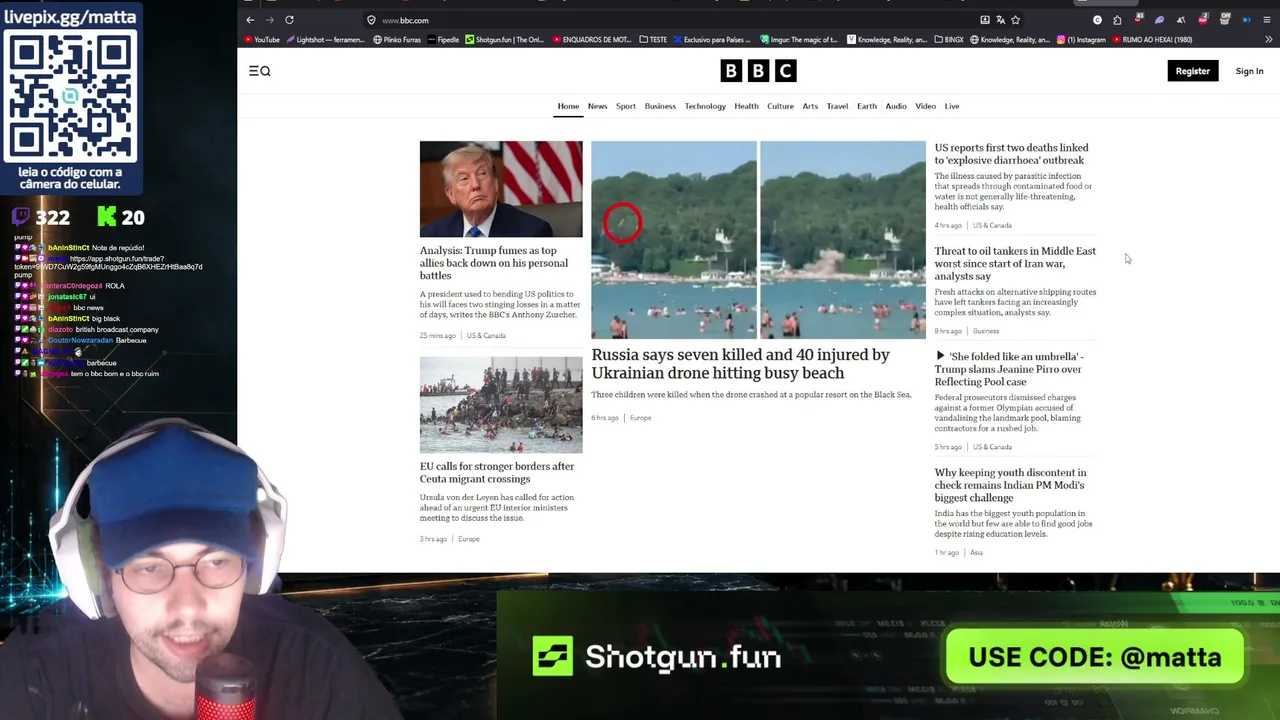Image resolution: width=1280 pixels, height=720 pixels.
Task: Open the BBC menu and search icon
Action: point(260,71)
